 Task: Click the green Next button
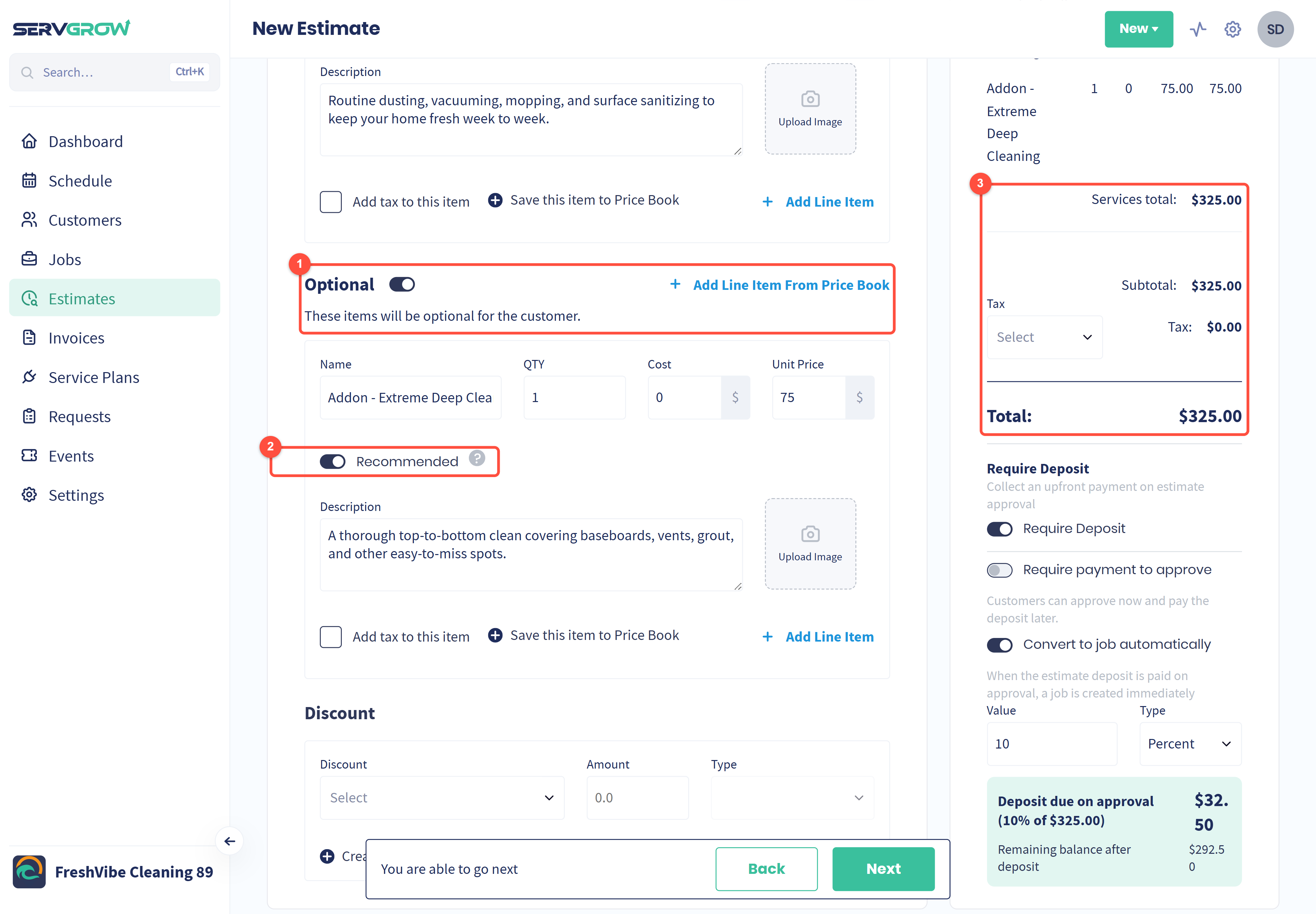click(x=883, y=869)
